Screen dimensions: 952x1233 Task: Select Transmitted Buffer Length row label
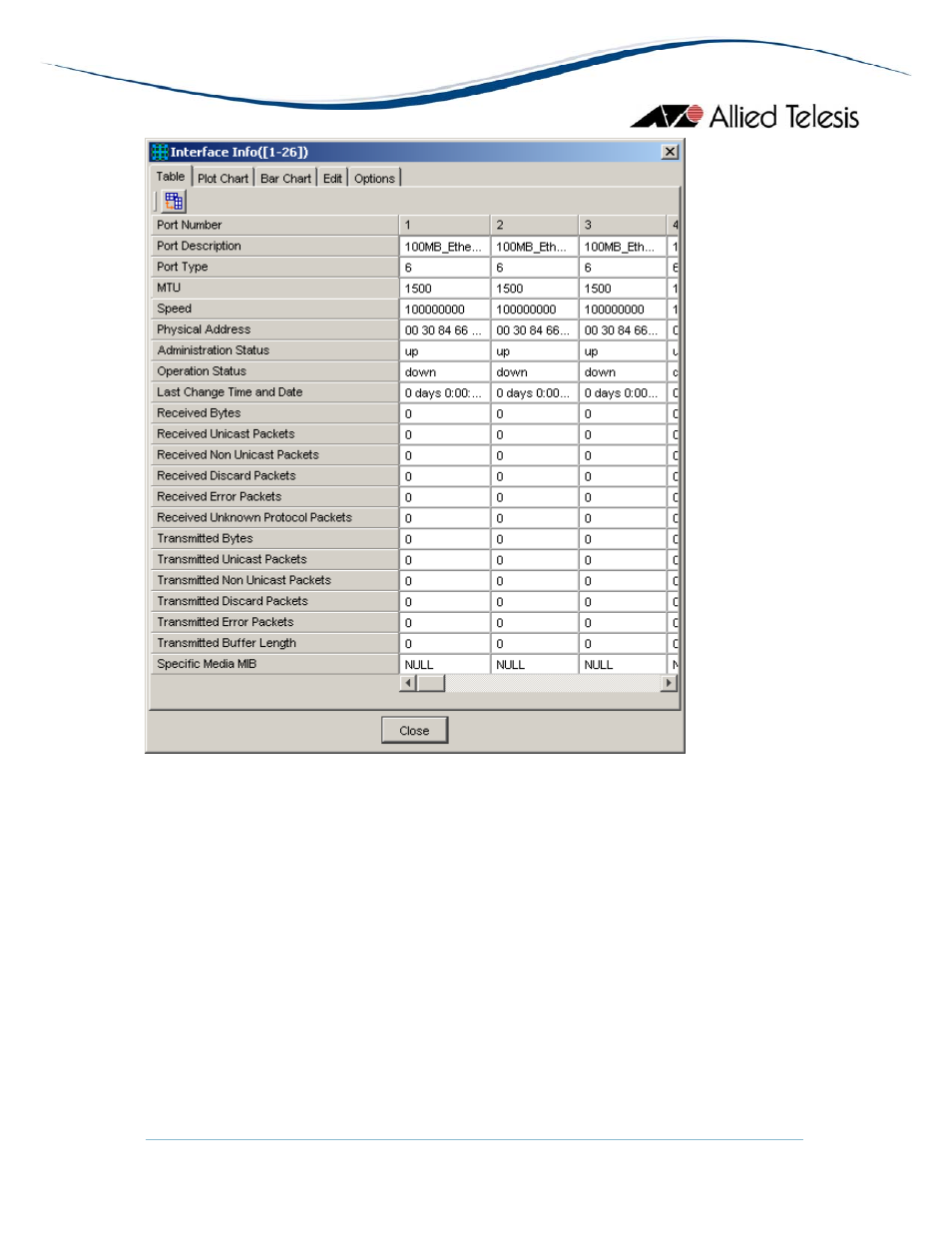[274, 643]
